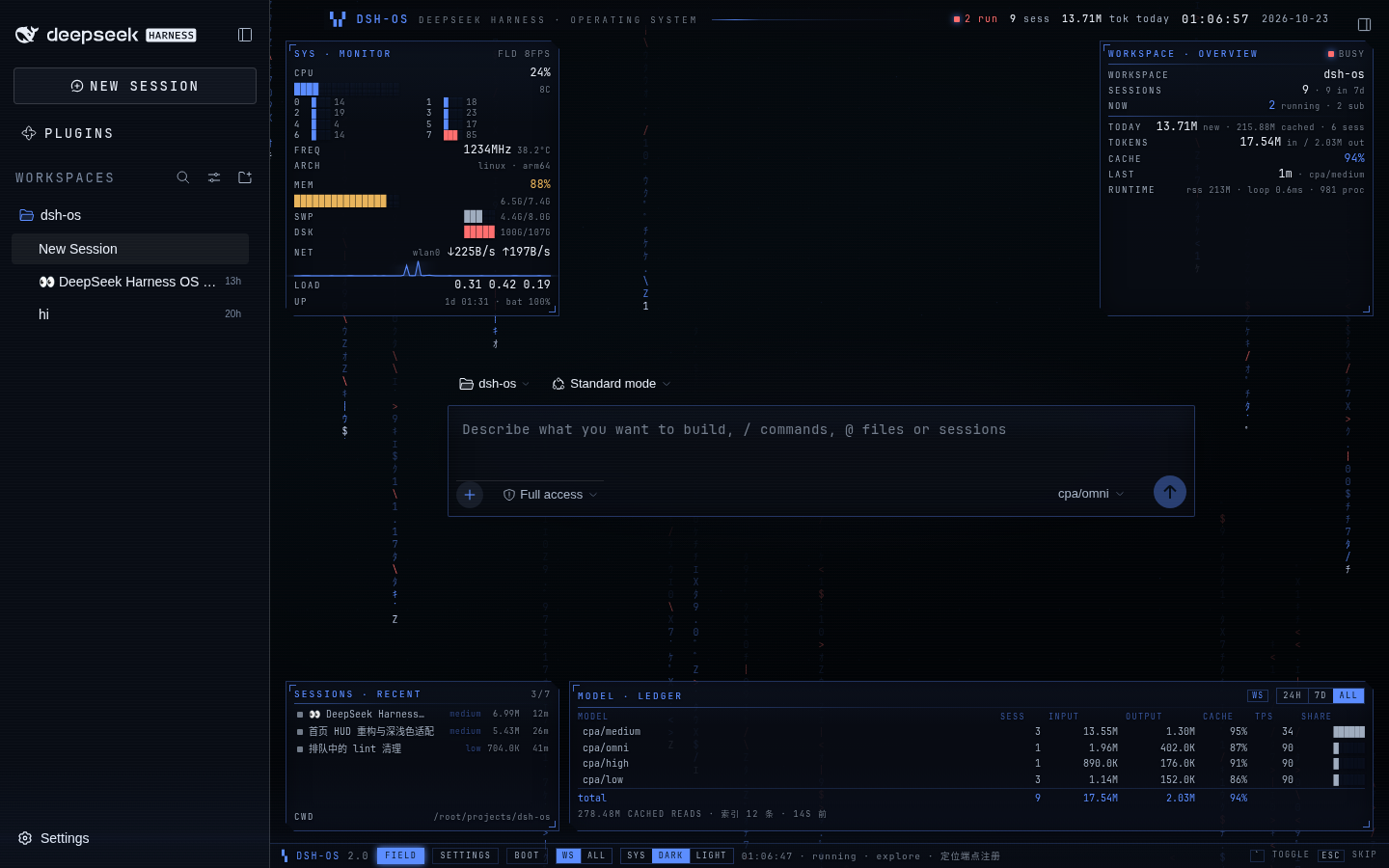Open '排队中的 lint 清理' session row
The image size is (1389, 868).
tap(422, 748)
